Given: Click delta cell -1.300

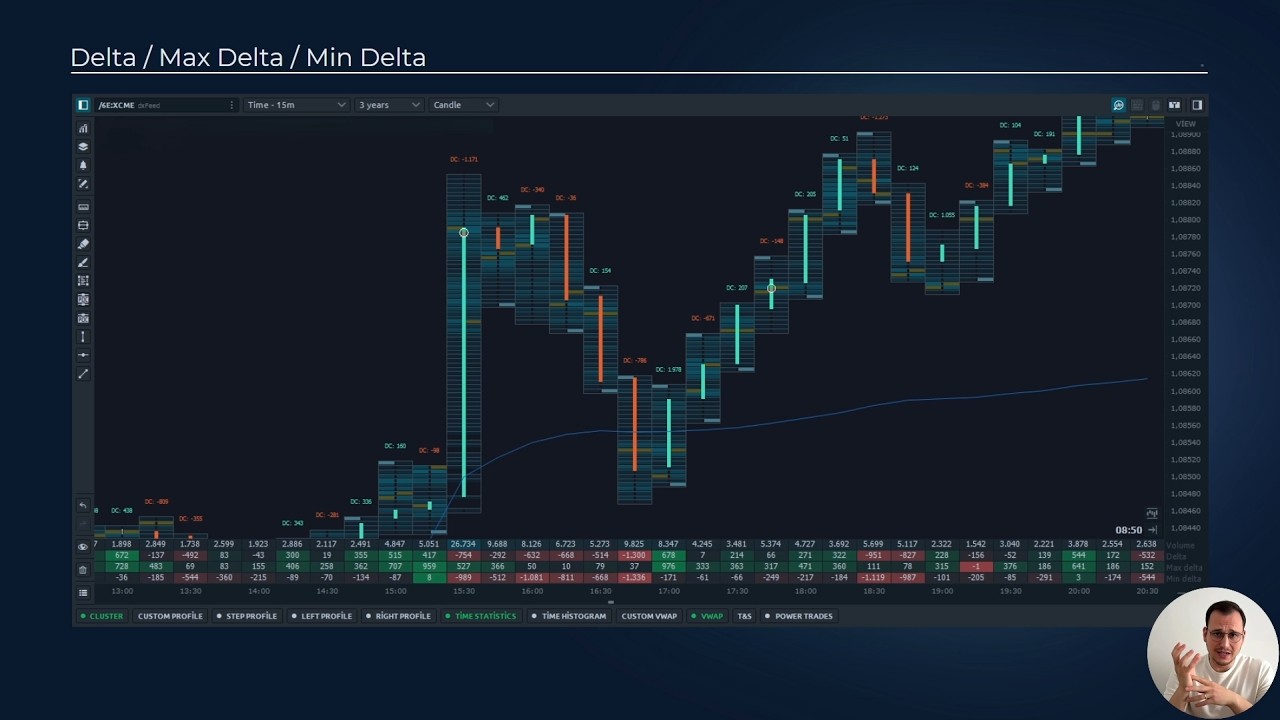Looking at the screenshot, I should point(633,555).
